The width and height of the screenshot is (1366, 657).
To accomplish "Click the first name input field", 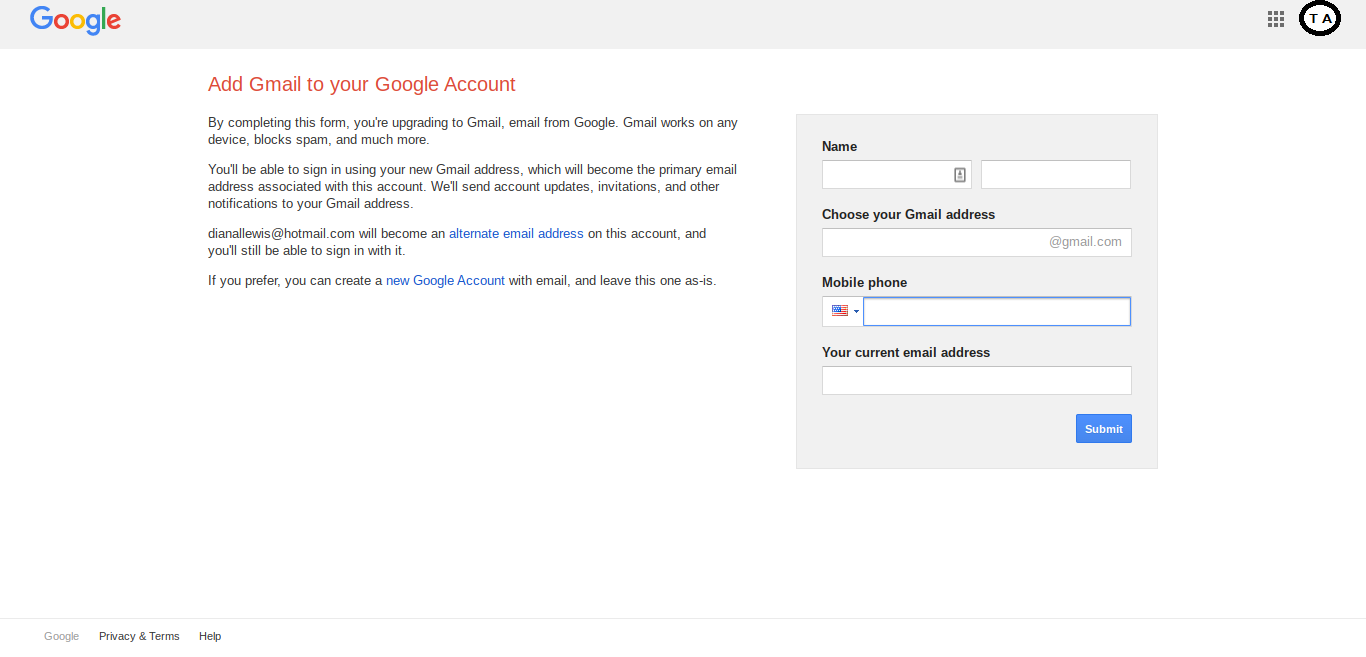I will coord(896,175).
